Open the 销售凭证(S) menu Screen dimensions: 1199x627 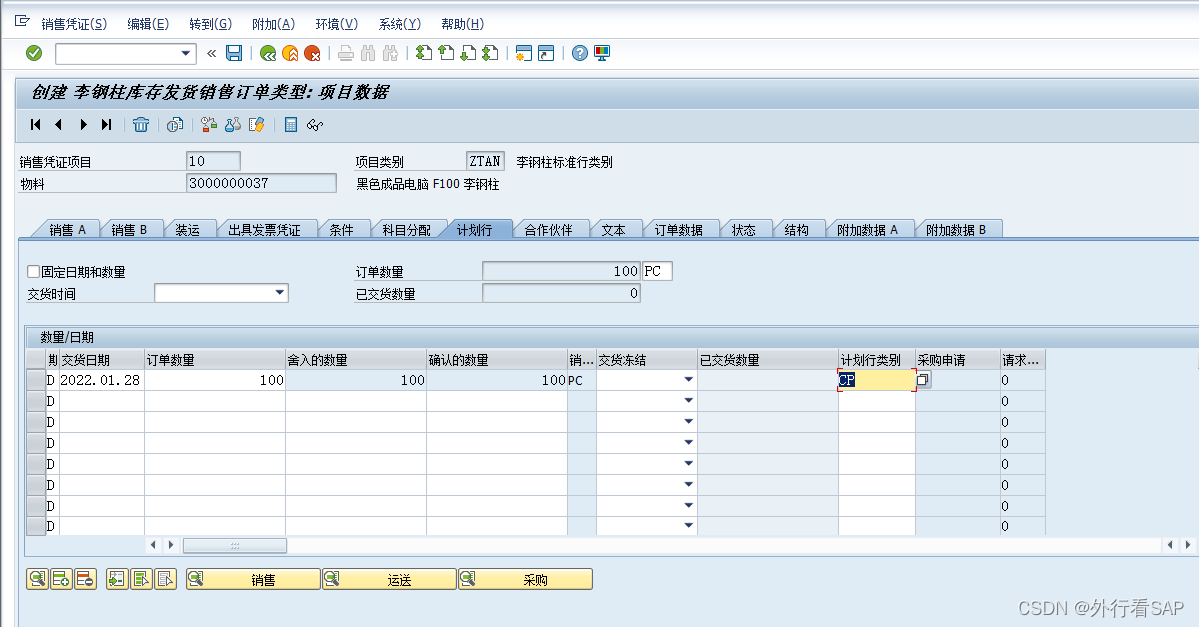coord(74,24)
